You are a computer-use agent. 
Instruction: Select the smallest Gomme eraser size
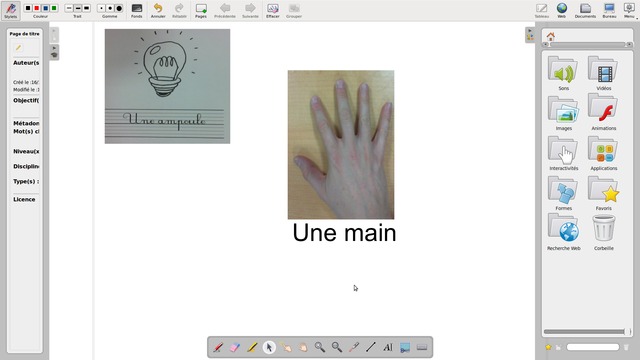click(101, 8)
